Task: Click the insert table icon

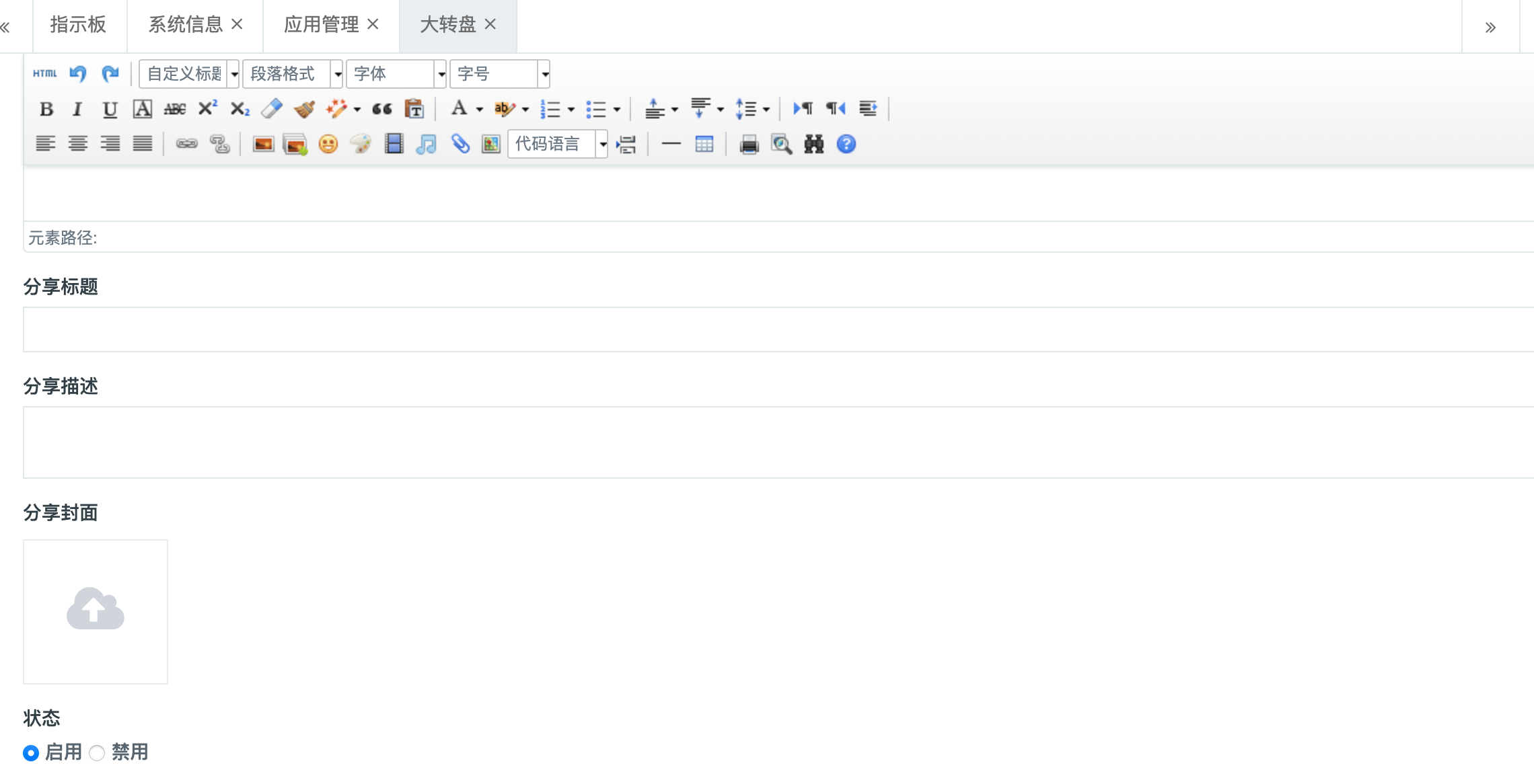Action: click(704, 144)
